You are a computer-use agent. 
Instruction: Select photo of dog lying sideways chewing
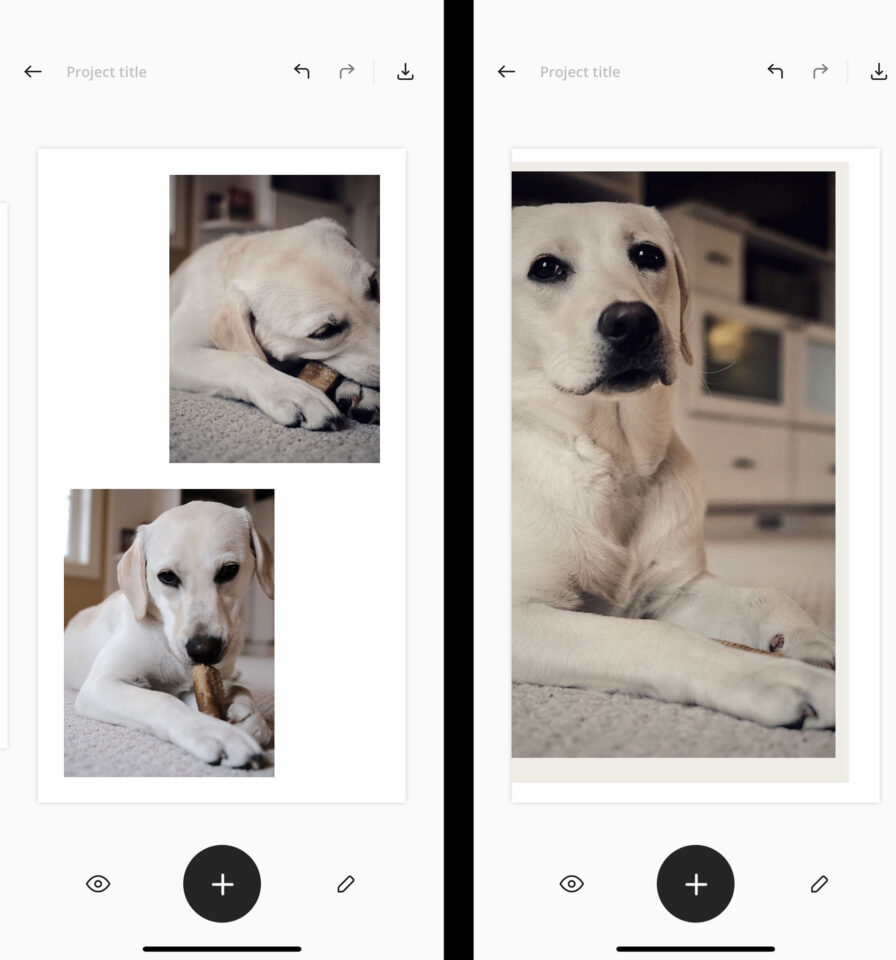click(x=274, y=318)
